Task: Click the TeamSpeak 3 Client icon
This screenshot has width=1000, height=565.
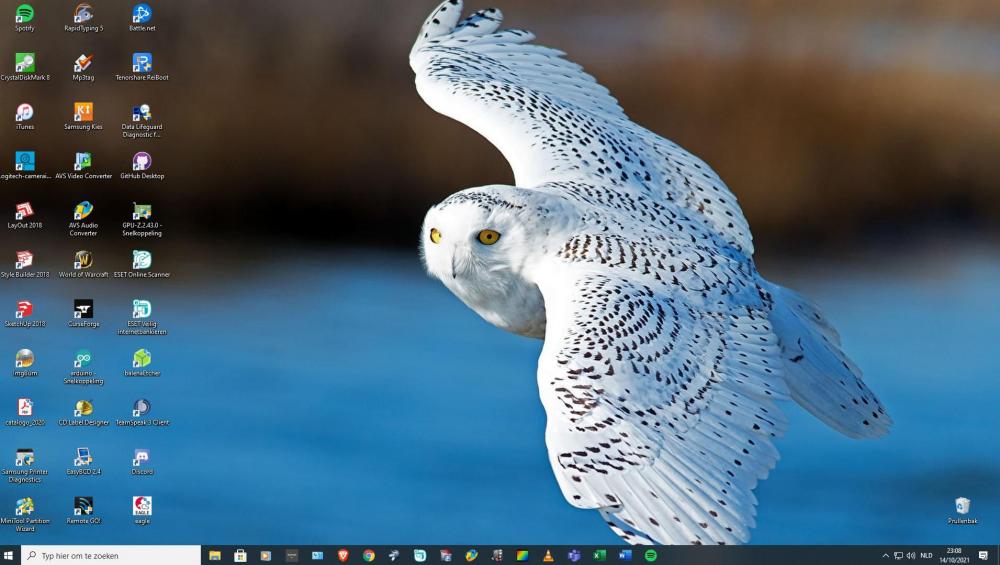Action: pos(142,409)
